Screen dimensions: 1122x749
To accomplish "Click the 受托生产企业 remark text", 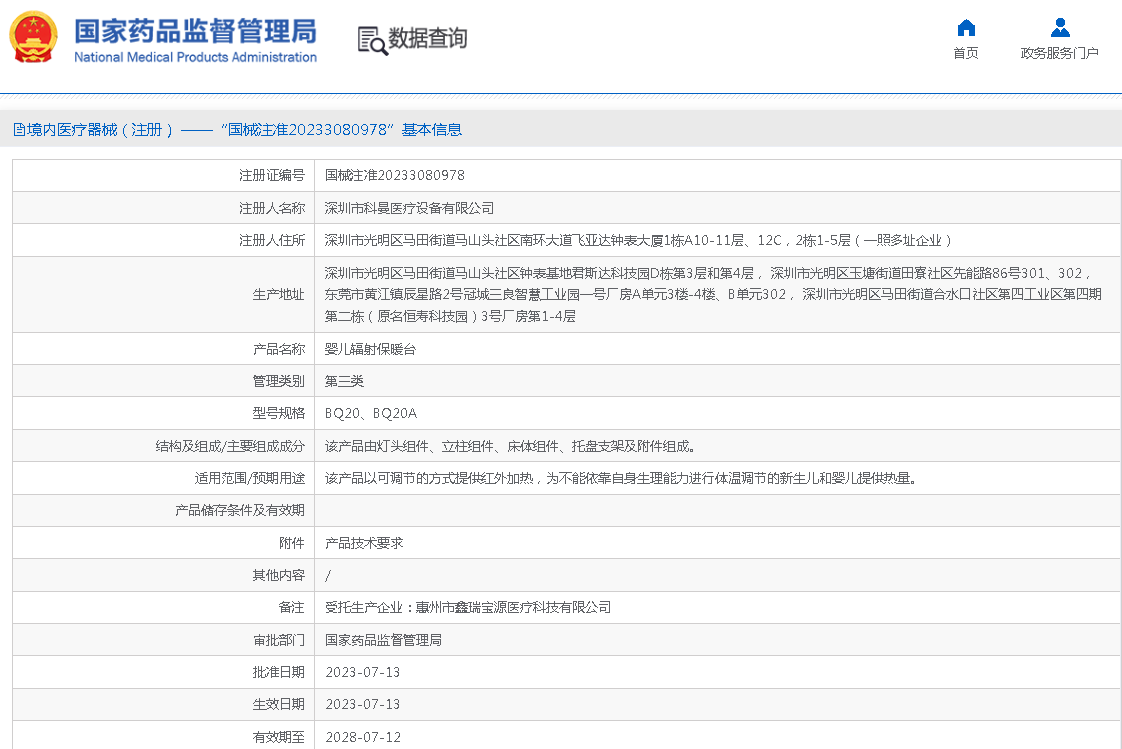I will (468, 607).
